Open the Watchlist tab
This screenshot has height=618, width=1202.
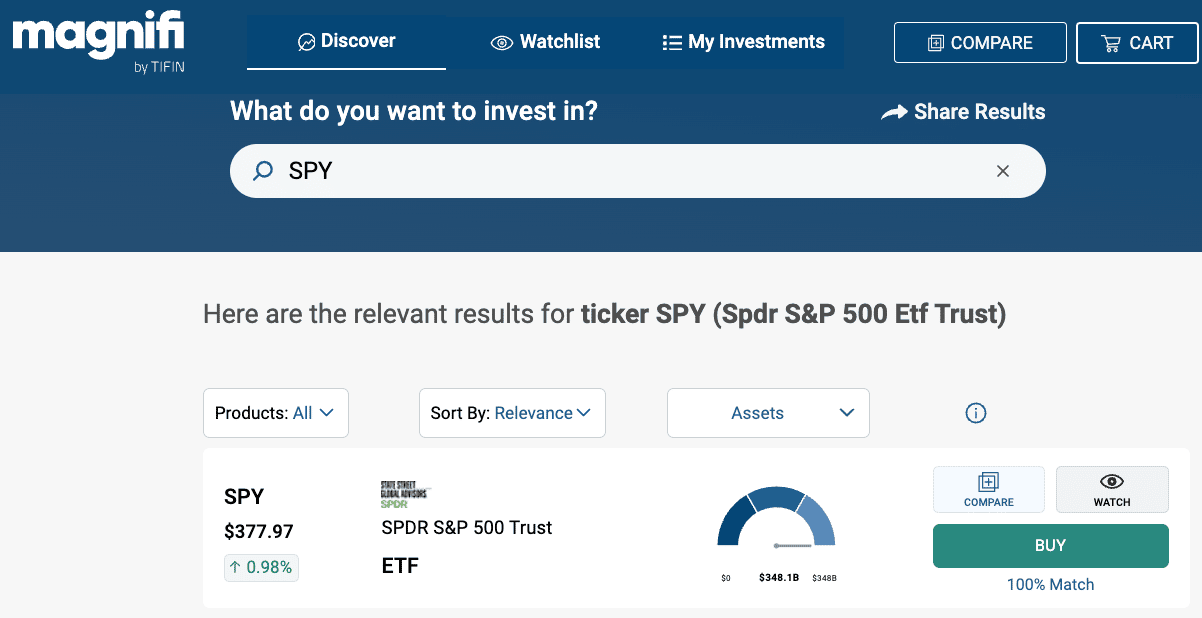(x=545, y=42)
